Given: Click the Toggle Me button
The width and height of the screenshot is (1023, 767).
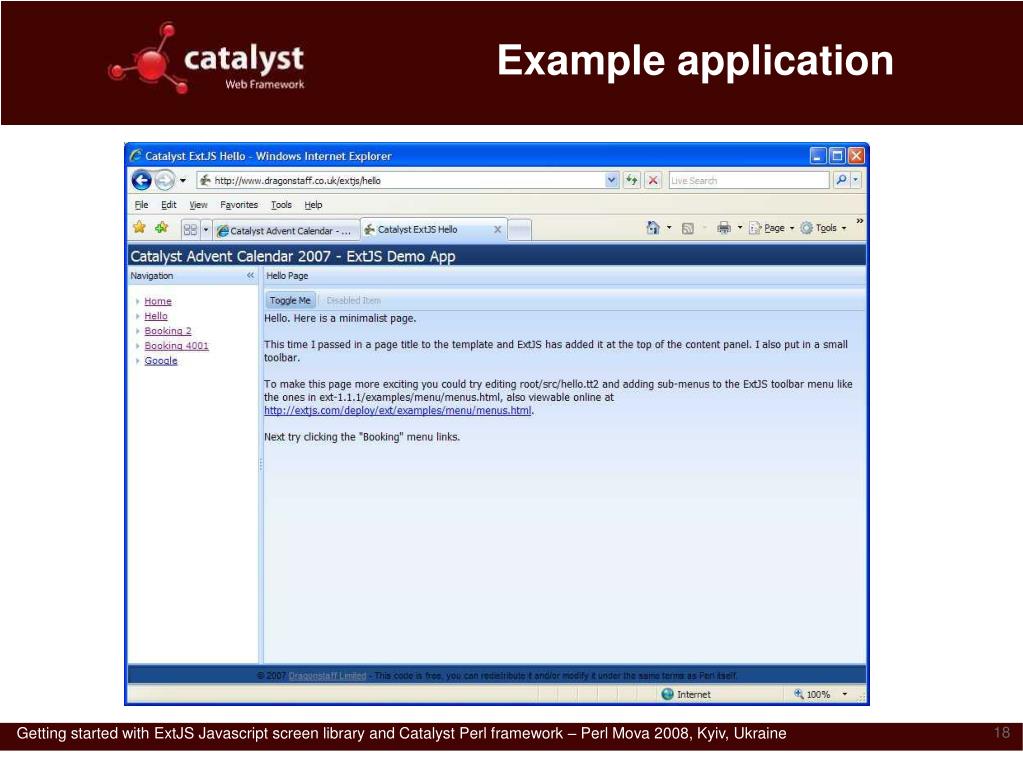Looking at the screenshot, I should click(289, 298).
